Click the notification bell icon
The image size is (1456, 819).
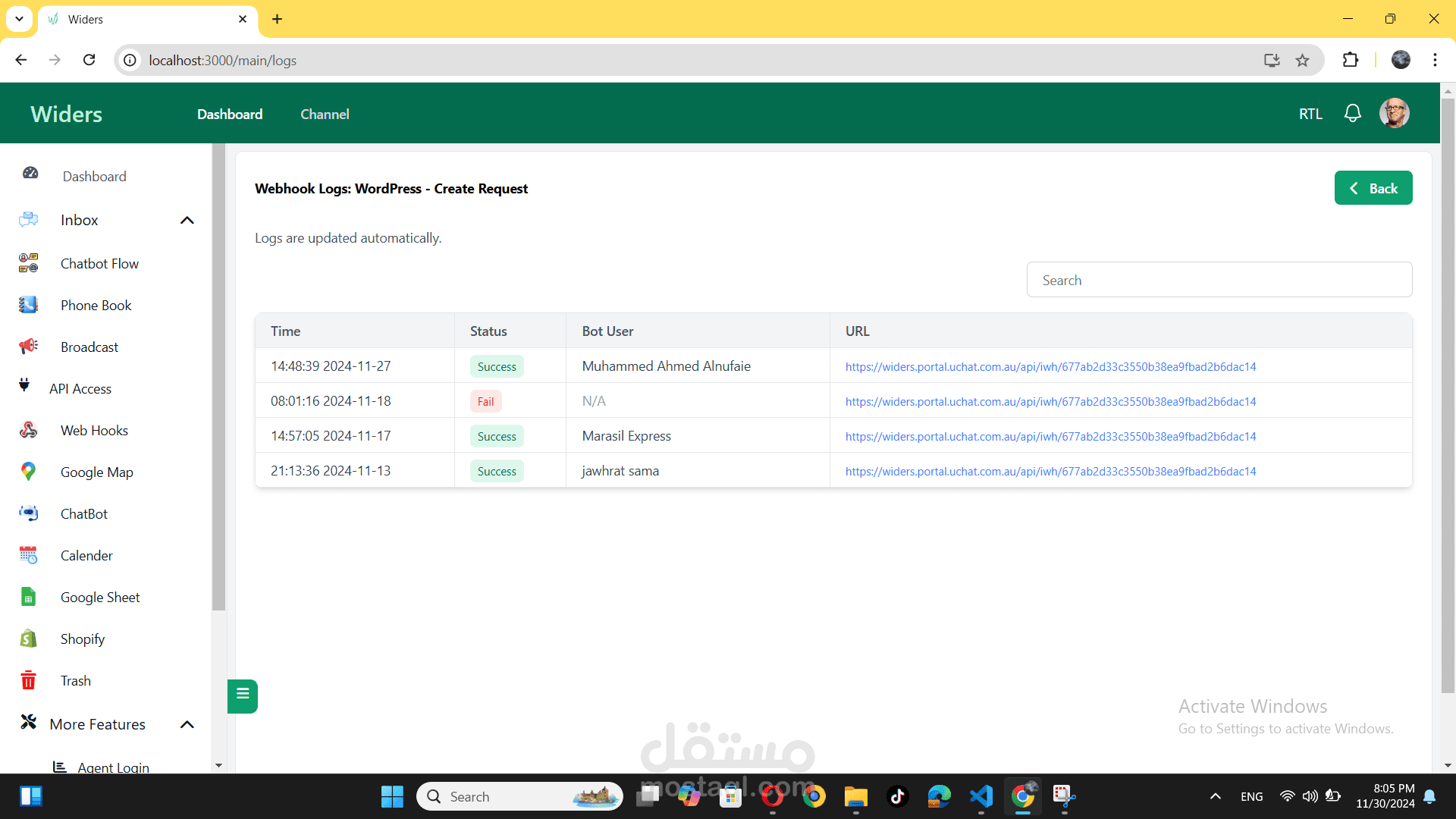tap(1352, 114)
